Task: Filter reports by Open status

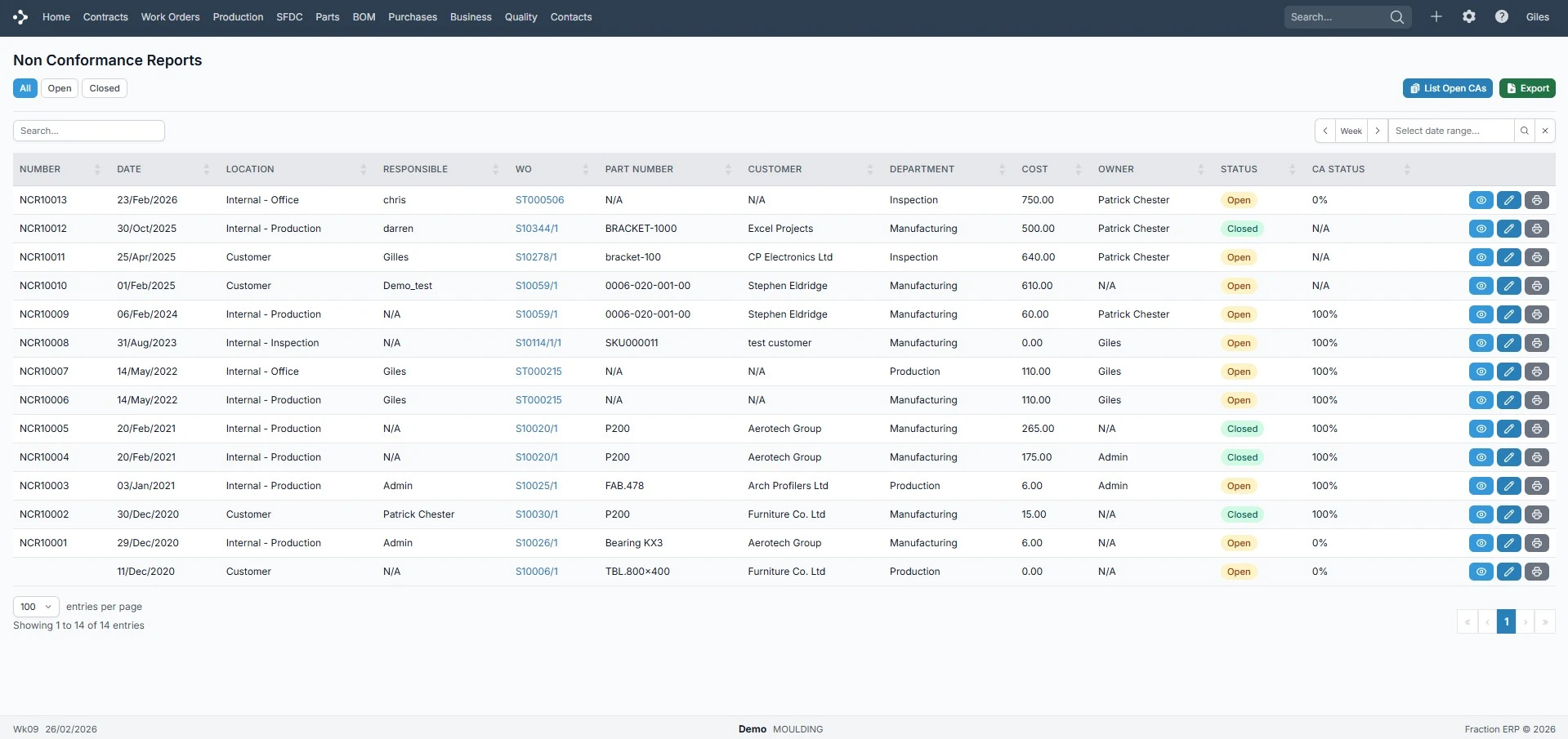Action: click(x=59, y=88)
